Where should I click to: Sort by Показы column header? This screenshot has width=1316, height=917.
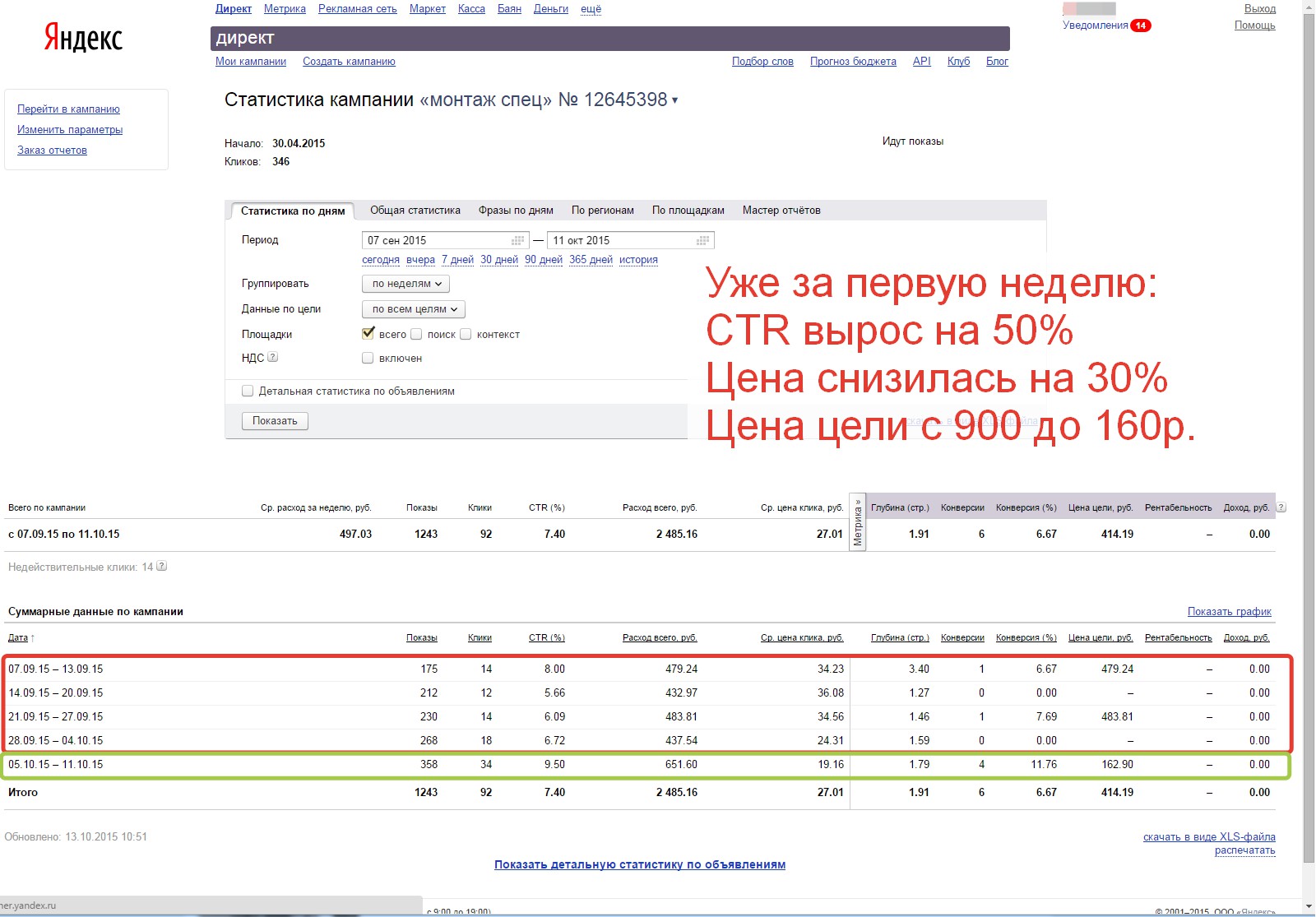[x=422, y=637]
